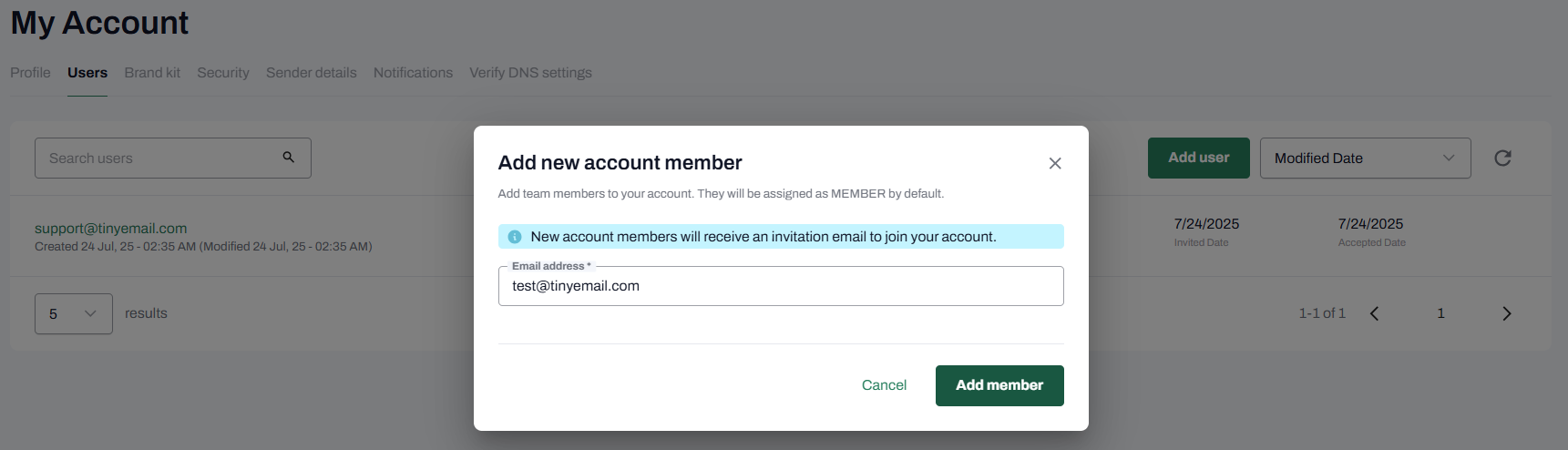The image size is (1568, 450).
Task: Switch to the Profile tab
Action: 30,73
